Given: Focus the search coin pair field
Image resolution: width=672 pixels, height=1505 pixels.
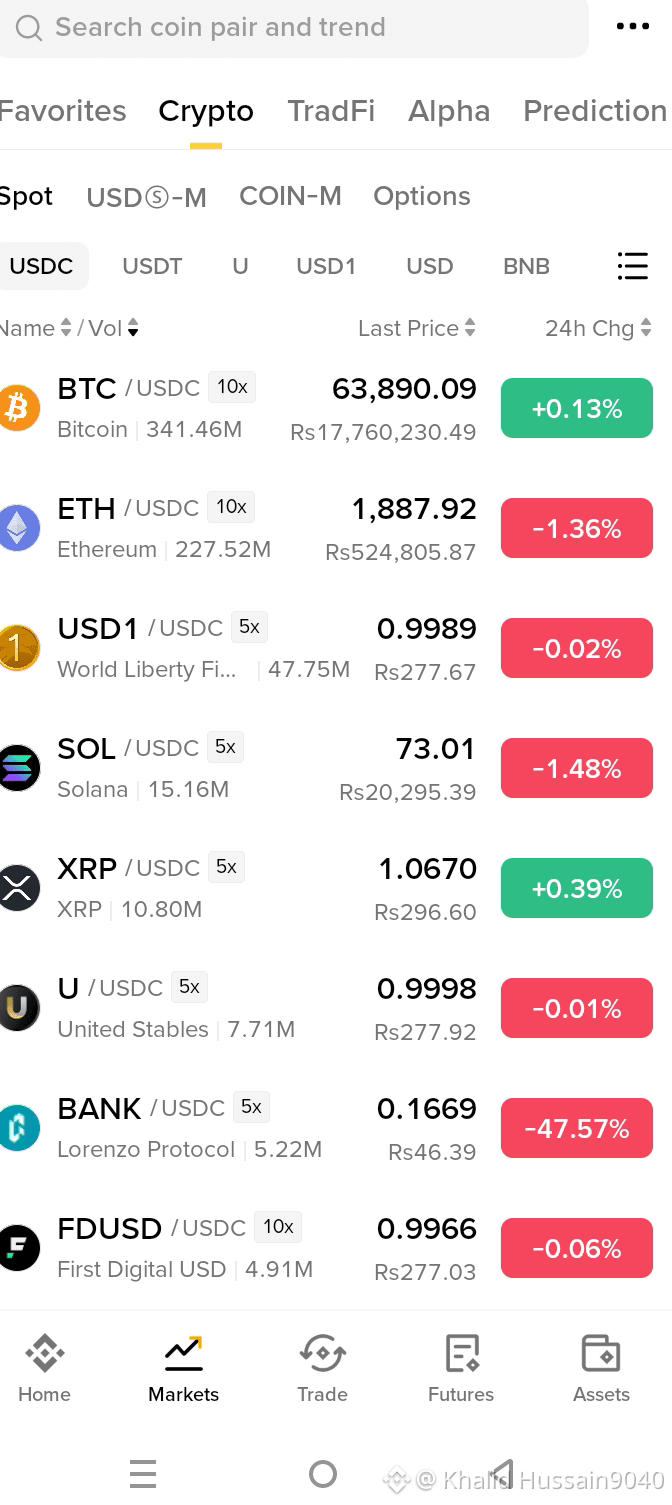Looking at the screenshot, I should point(294,27).
